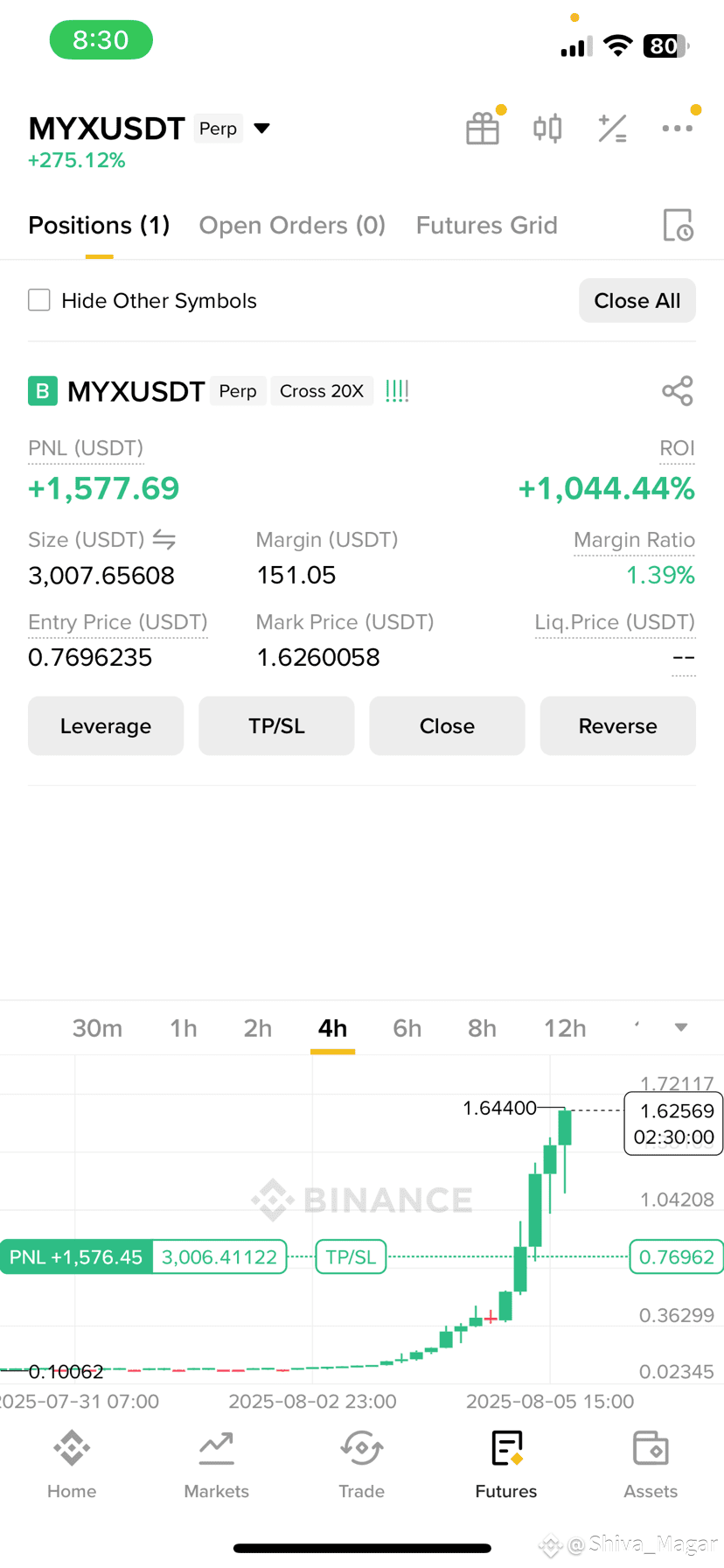Tap the Cross 20X margin mode tag
Image resolution: width=724 pixels, height=1568 pixels.
(x=322, y=391)
